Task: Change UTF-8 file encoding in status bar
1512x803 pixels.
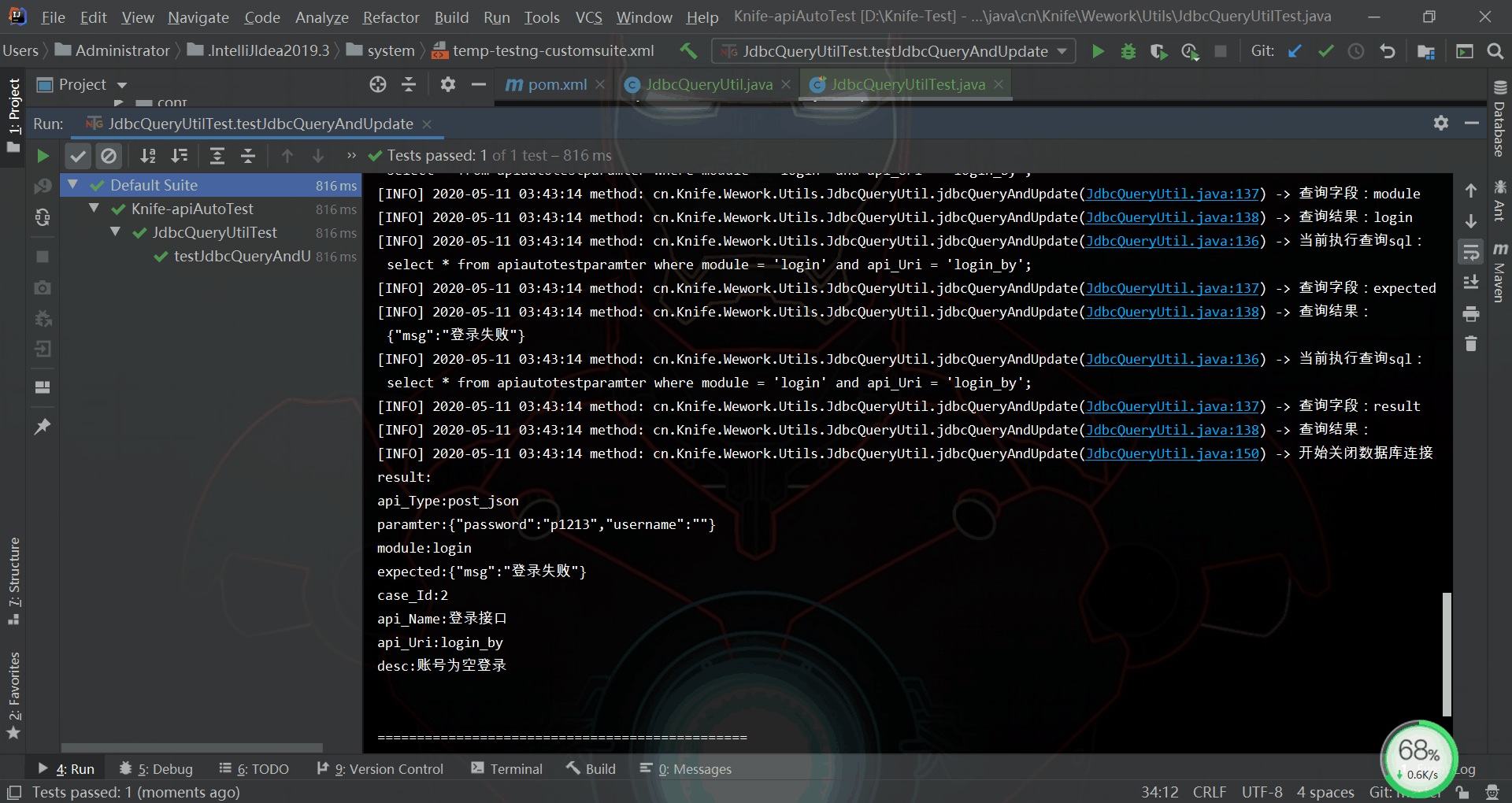Action: [x=1262, y=792]
